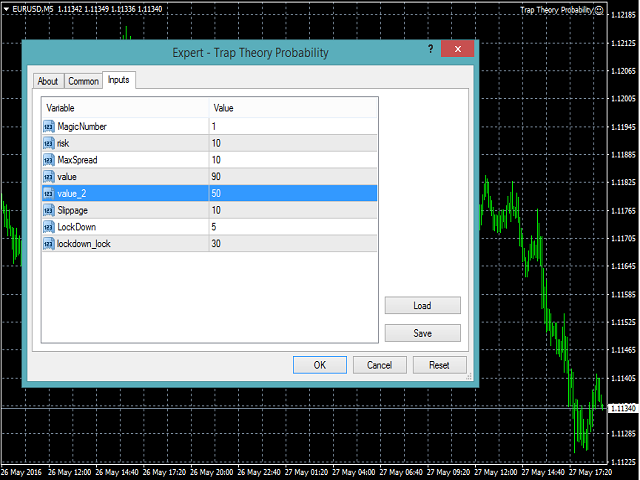Close the Expert dialog window
Viewport: 640px width, 480px height.
pos(458,49)
